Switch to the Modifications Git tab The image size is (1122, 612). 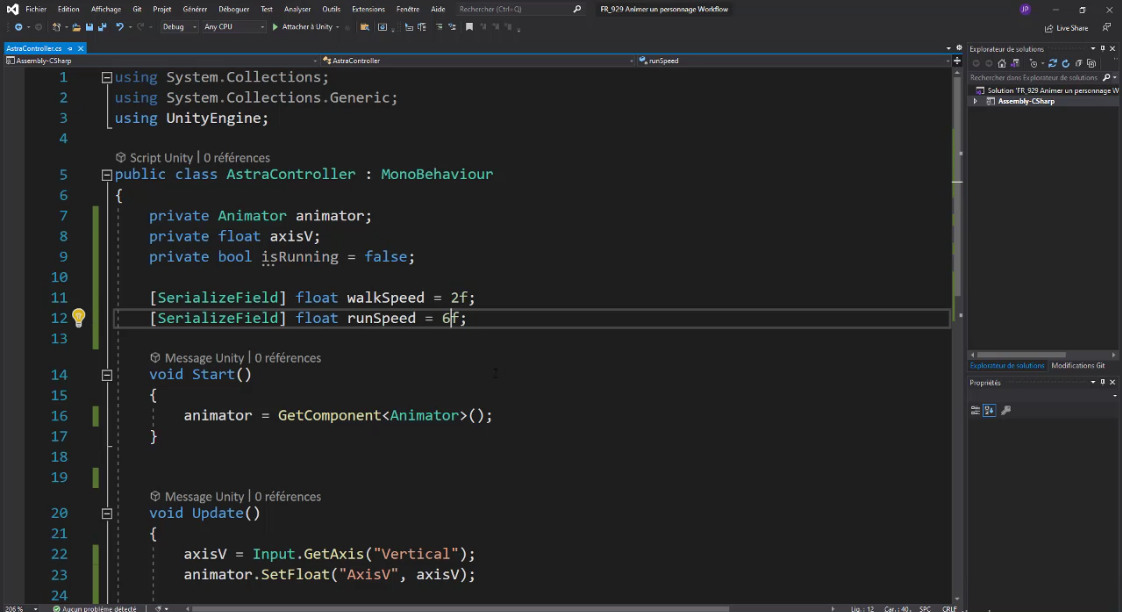(x=1078, y=366)
